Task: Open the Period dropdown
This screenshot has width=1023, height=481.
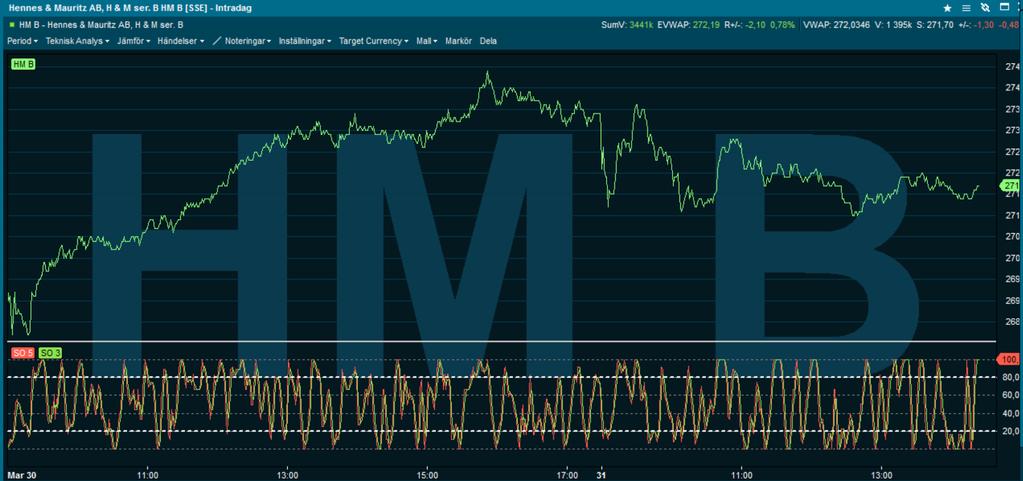Action: pos(22,40)
